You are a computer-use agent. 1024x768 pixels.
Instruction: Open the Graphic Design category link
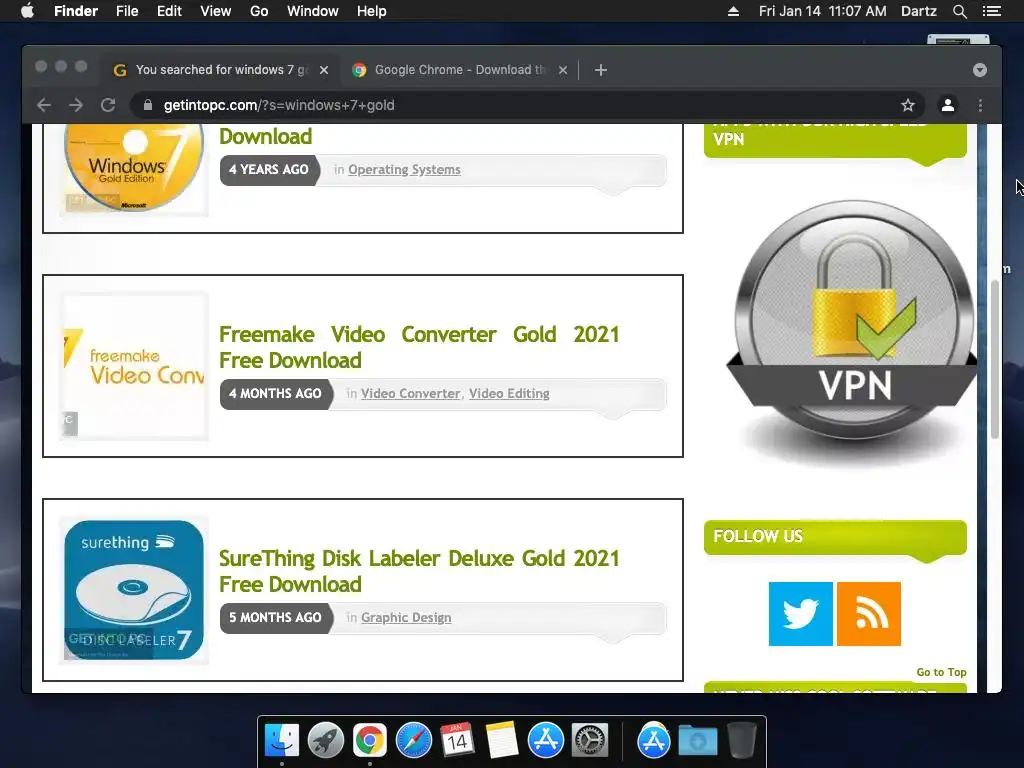pos(406,618)
